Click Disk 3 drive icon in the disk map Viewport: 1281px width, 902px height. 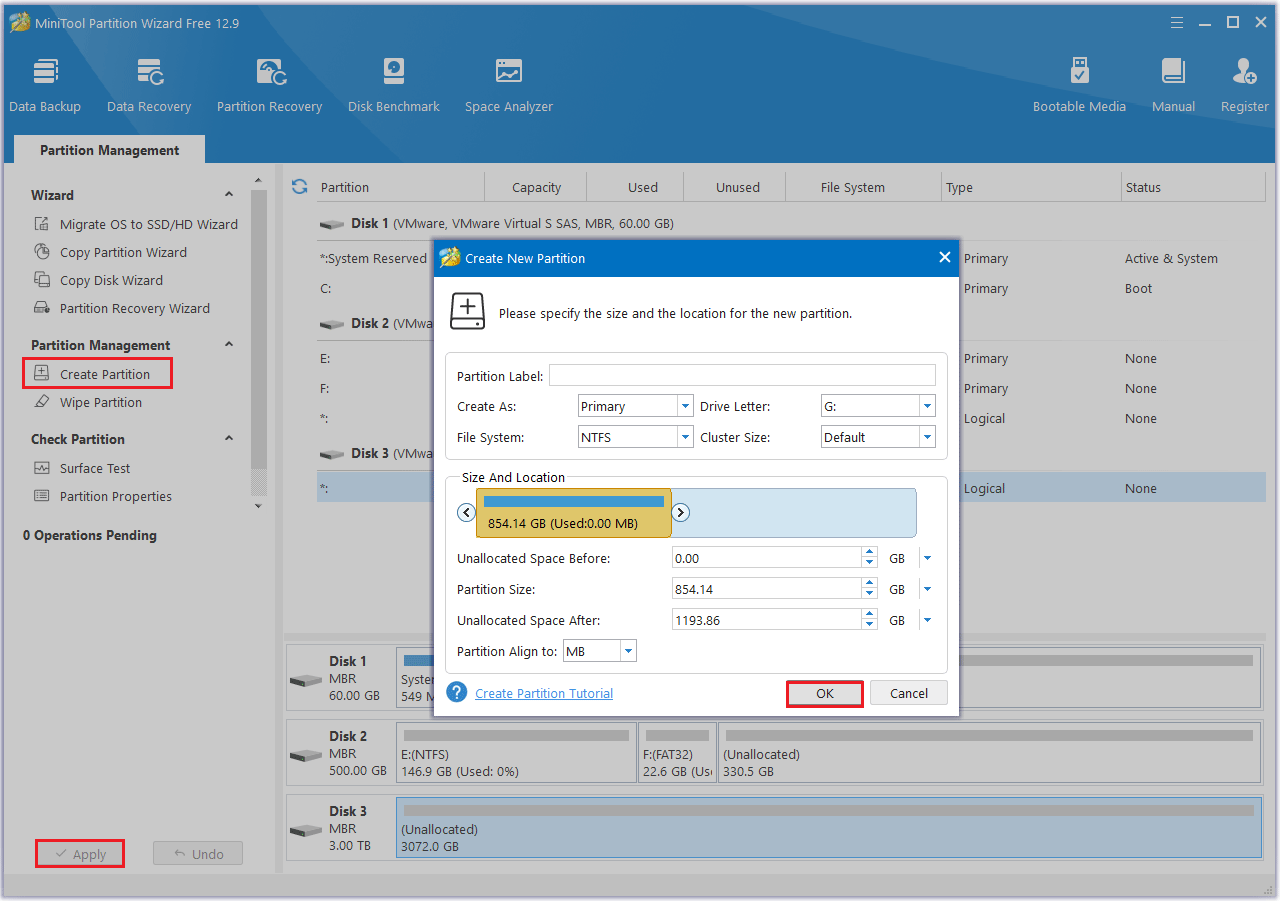307,830
